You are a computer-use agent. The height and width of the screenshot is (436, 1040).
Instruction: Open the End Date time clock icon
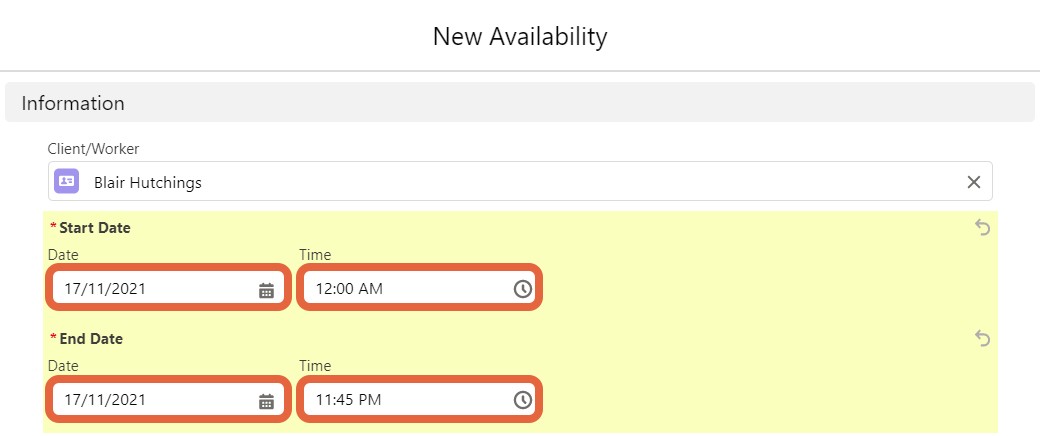click(523, 400)
